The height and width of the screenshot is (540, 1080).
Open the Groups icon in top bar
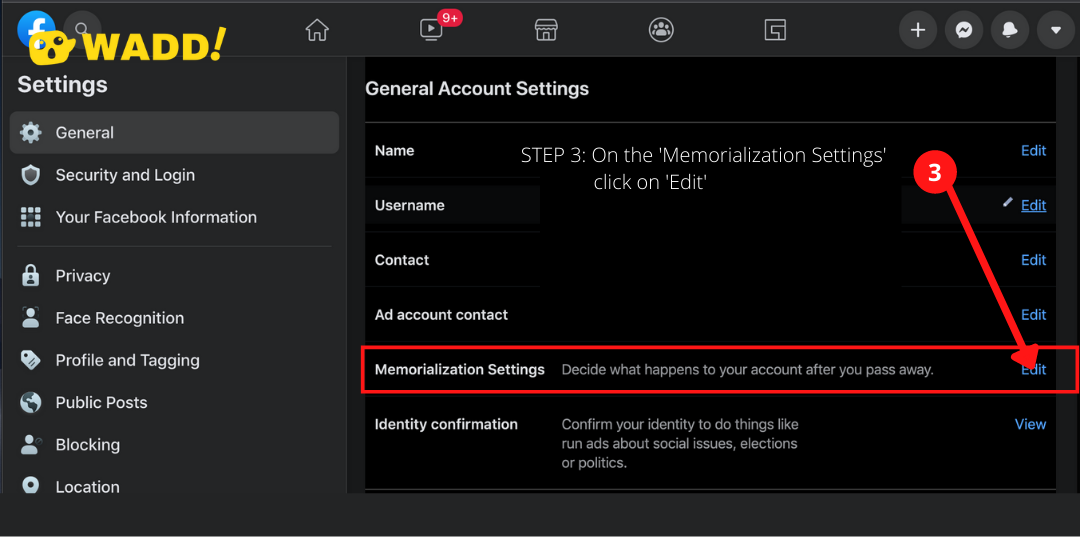[x=661, y=30]
